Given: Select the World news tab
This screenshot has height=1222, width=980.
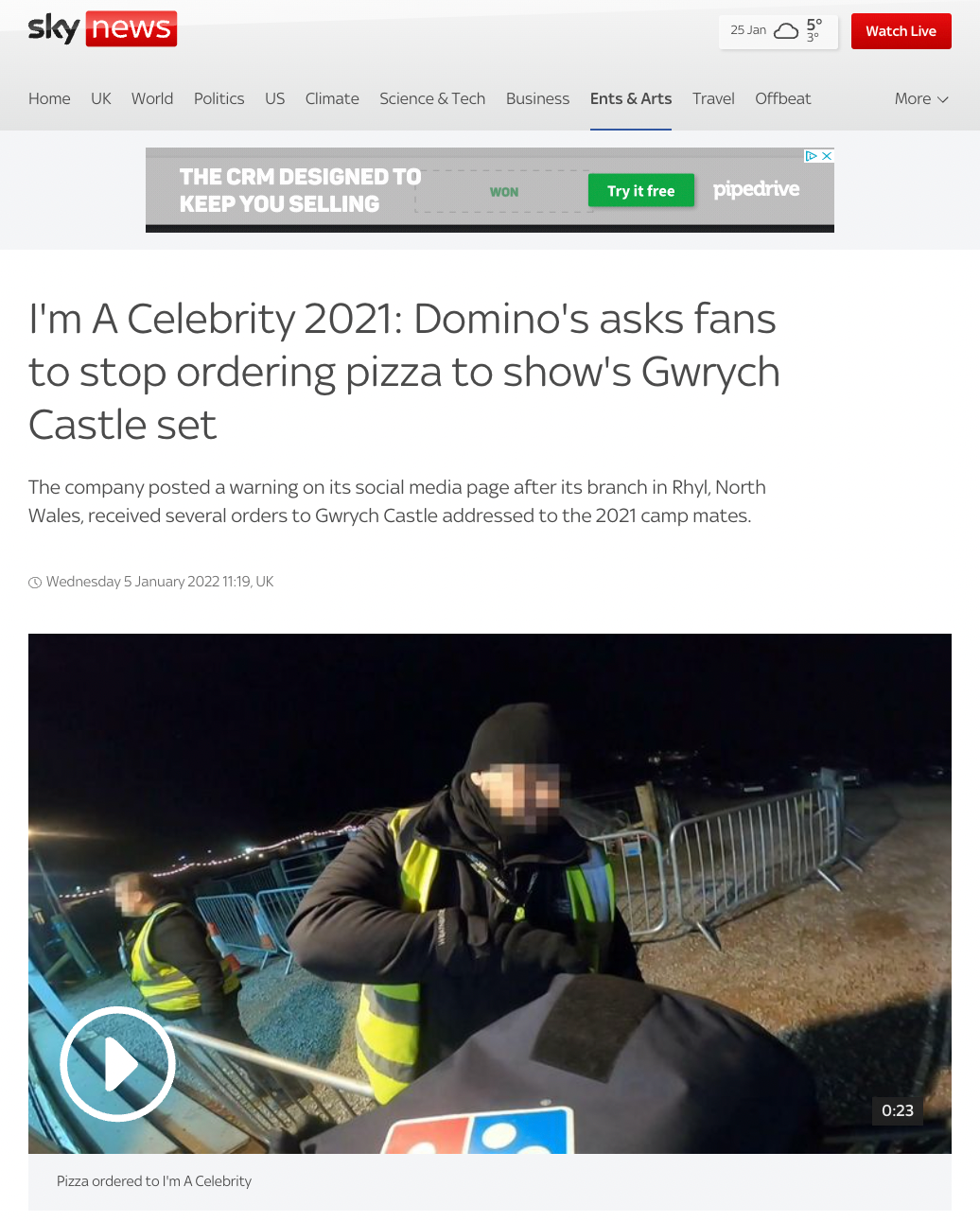Looking at the screenshot, I should point(152,98).
